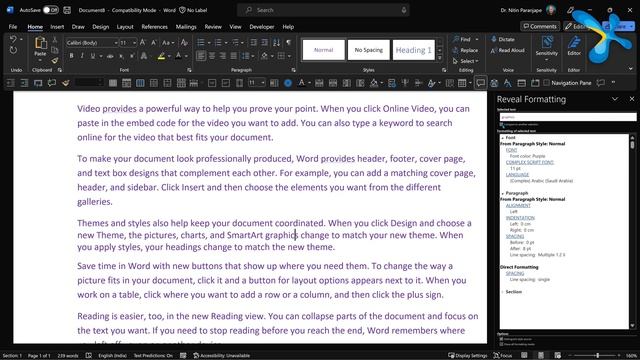Click the Search box in title bar
The height and width of the screenshot is (360, 640).
pos(323,10)
